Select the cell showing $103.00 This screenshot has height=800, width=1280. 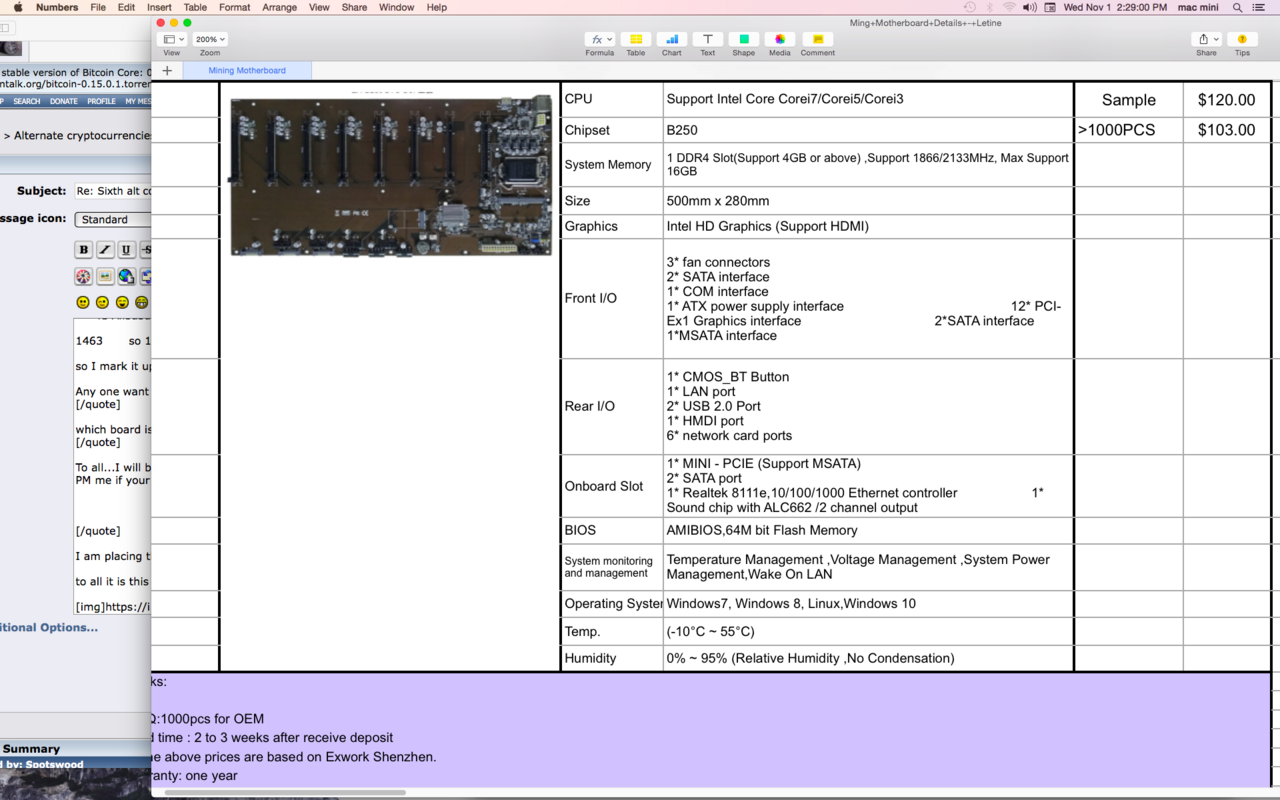tap(1226, 130)
